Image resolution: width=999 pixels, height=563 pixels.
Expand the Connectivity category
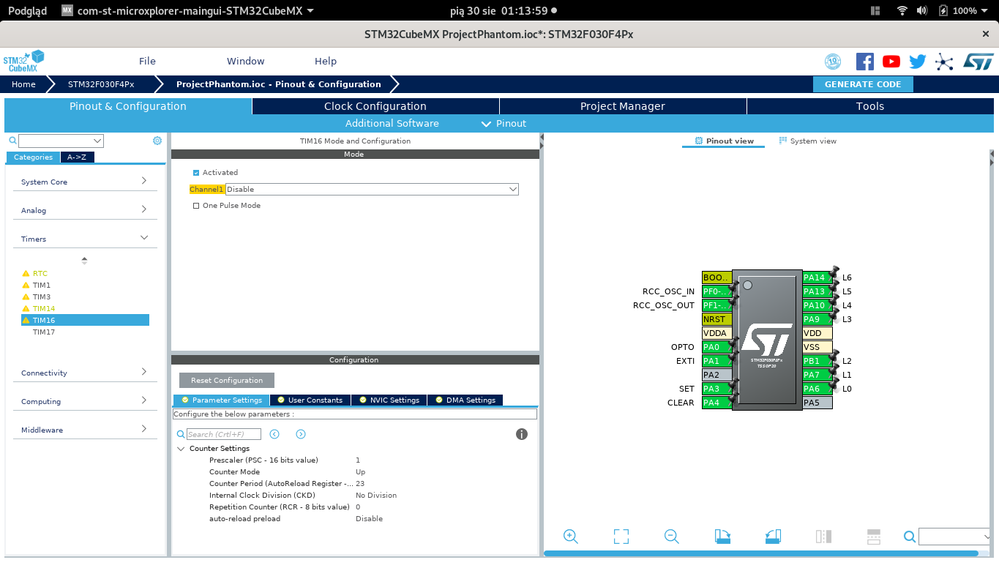pyautogui.click(x=84, y=373)
